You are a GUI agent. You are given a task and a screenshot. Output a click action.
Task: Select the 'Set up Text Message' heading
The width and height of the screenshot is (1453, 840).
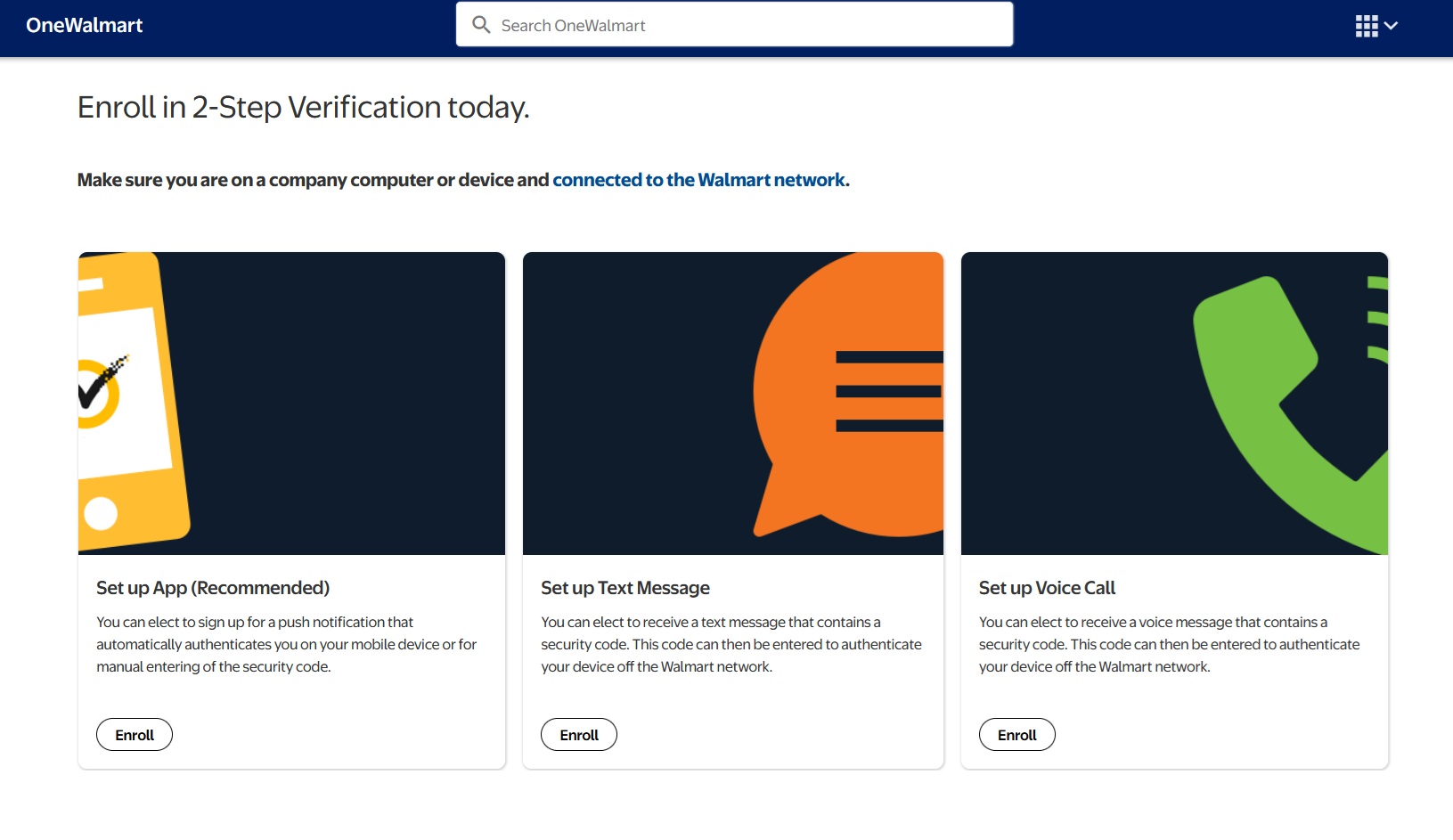624,587
